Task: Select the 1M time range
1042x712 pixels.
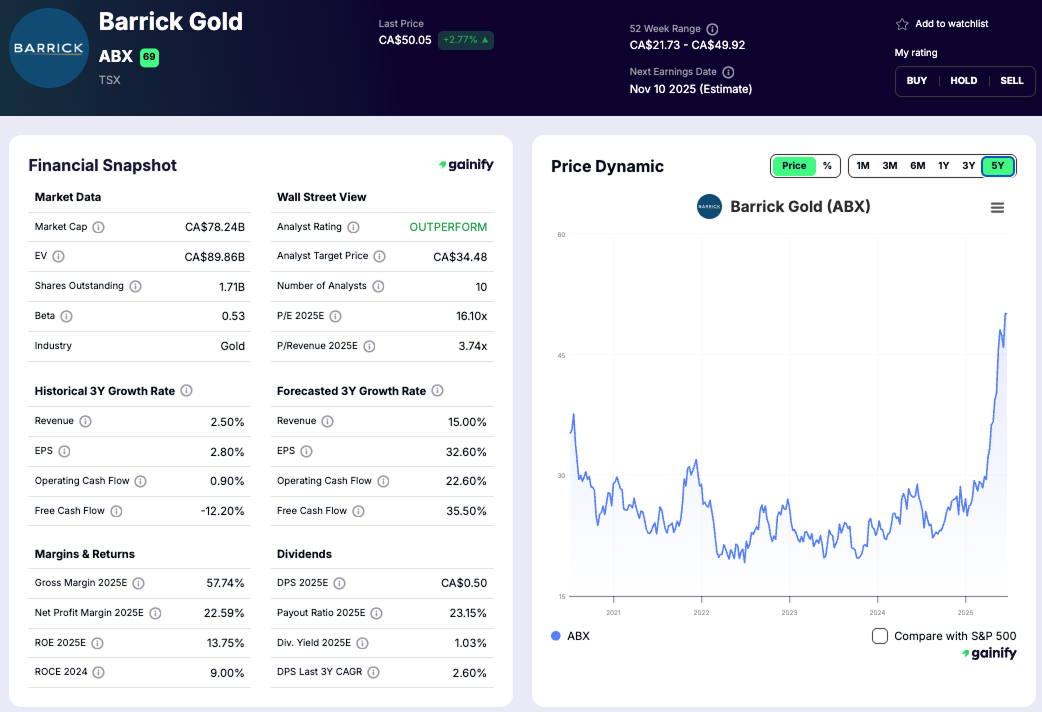Action: click(x=863, y=166)
